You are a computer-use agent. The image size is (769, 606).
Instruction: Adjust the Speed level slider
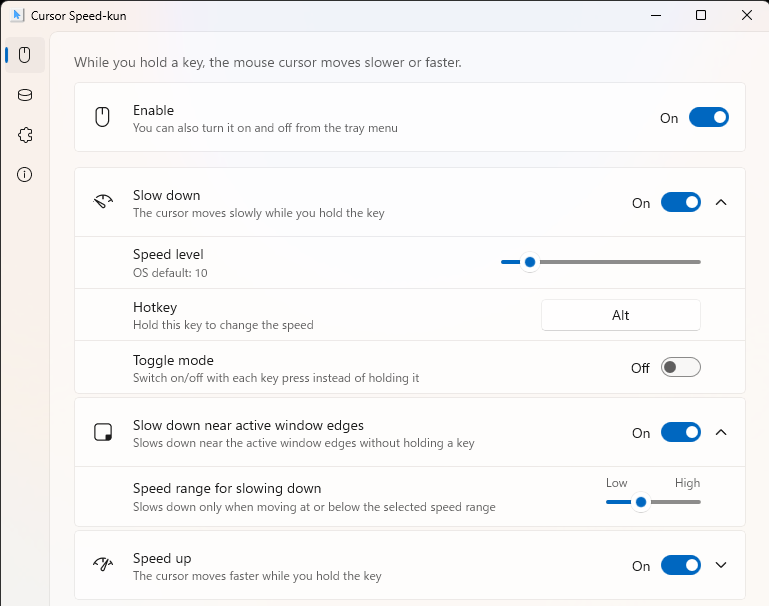pos(601,262)
